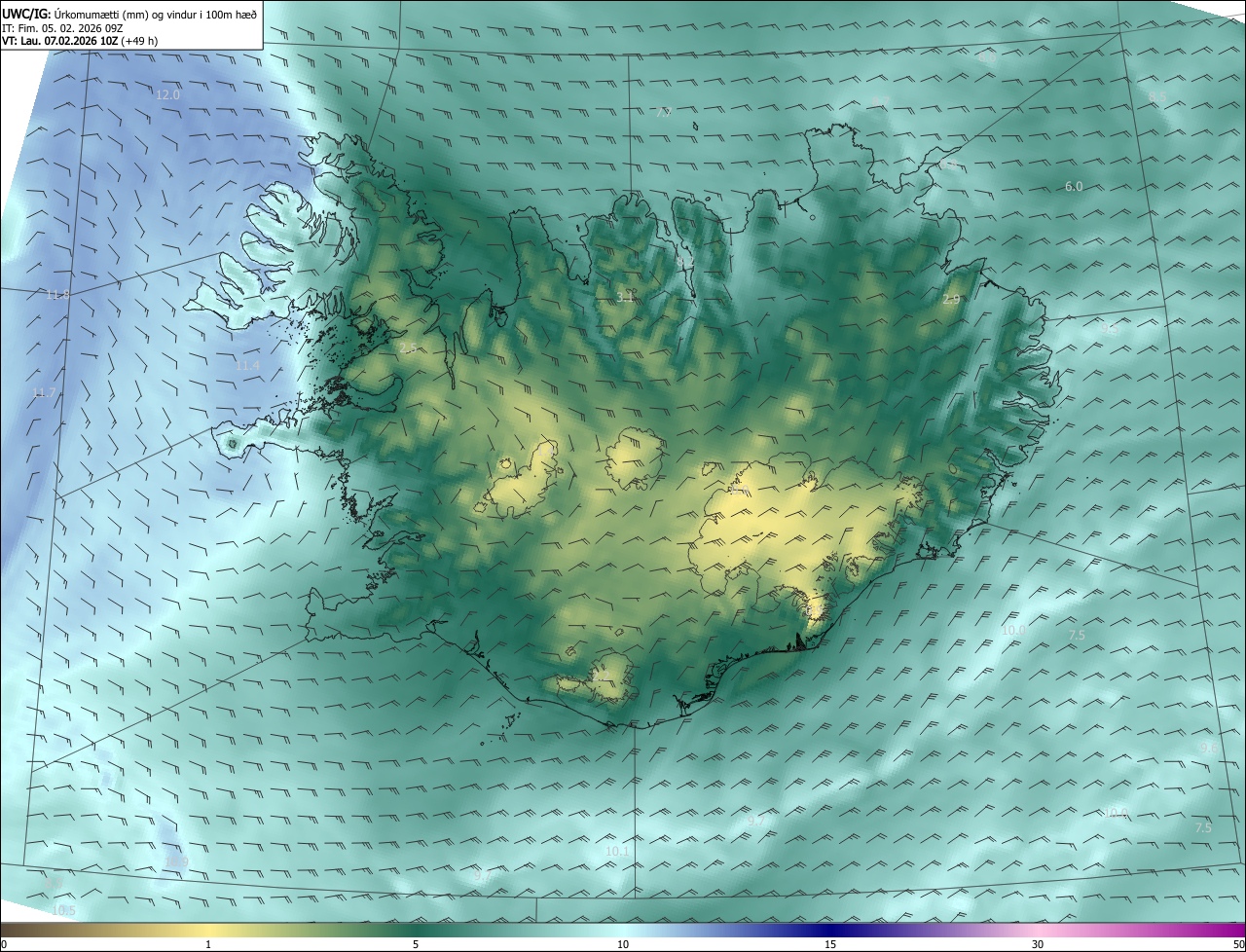Click the '2.9' value label
Viewport: 1246px width, 952px height.
tap(951, 299)
